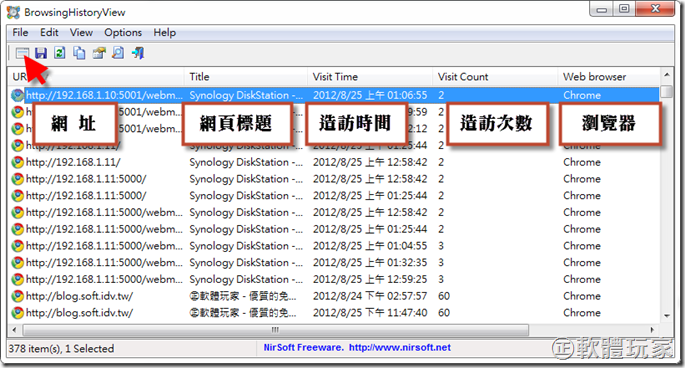Screen dimensions: 685x368
Task: Click the Chrome icon of the http://192.168.1.11/ 12:58:42 row
Action: pyautogui.click(x=17, y=163)
